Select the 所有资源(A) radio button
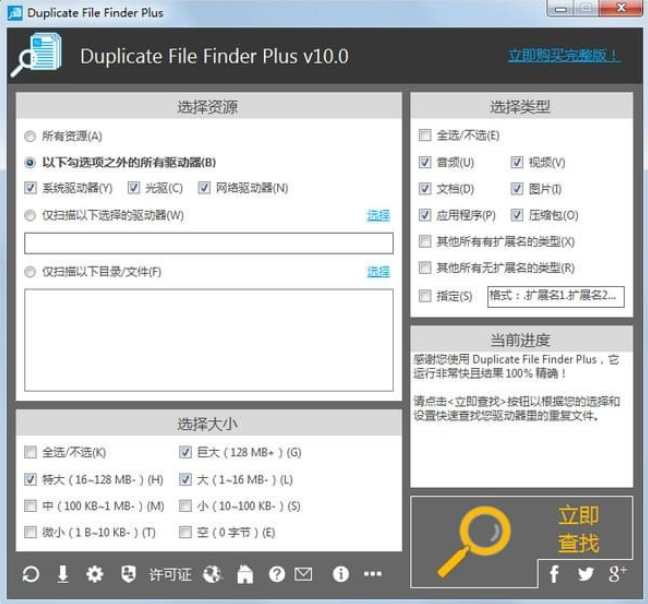 (30, 136)
